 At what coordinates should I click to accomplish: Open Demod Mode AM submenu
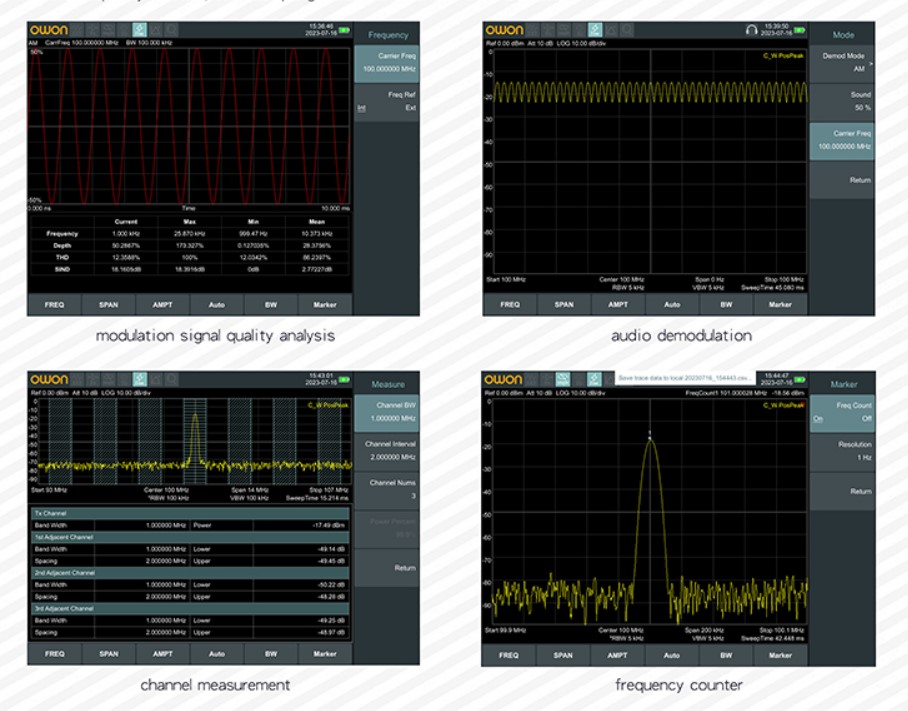pyautogui.click(x=842, y=63)
